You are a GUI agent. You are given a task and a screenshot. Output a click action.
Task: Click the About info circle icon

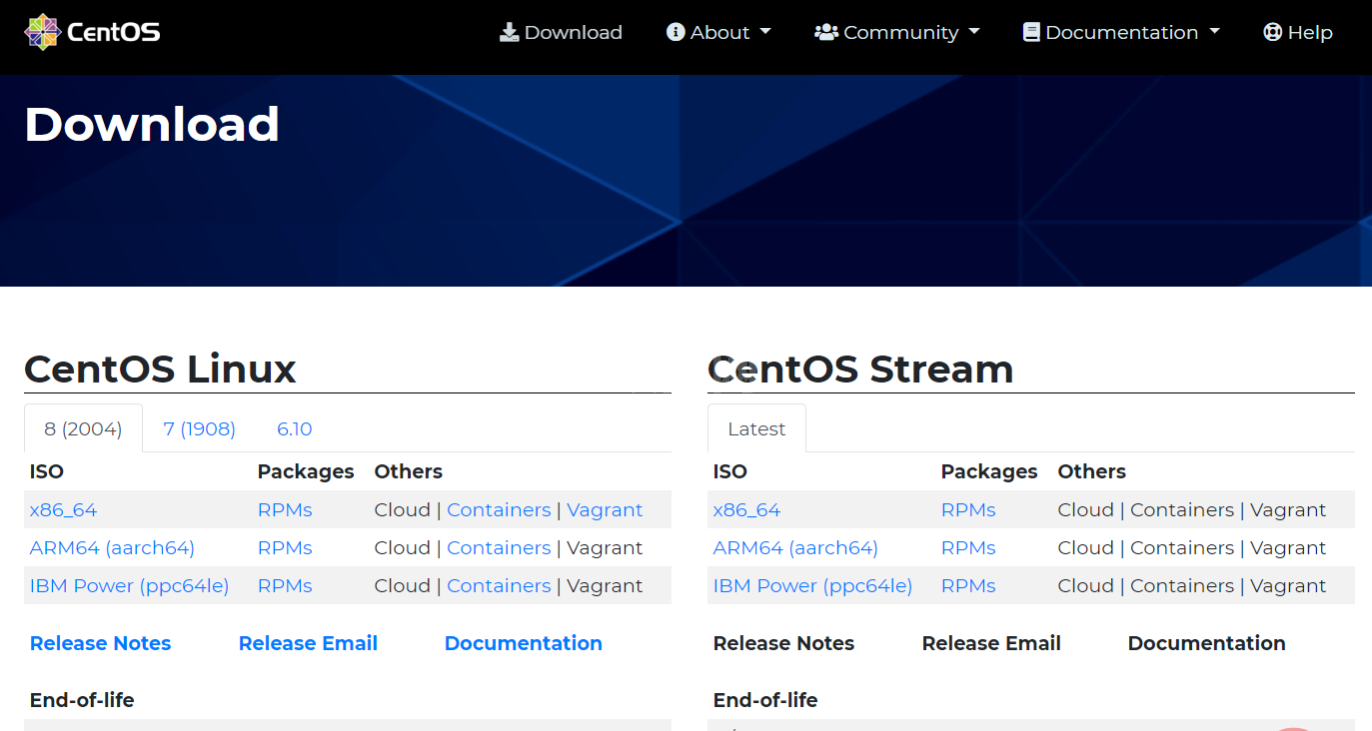point(675,32)
